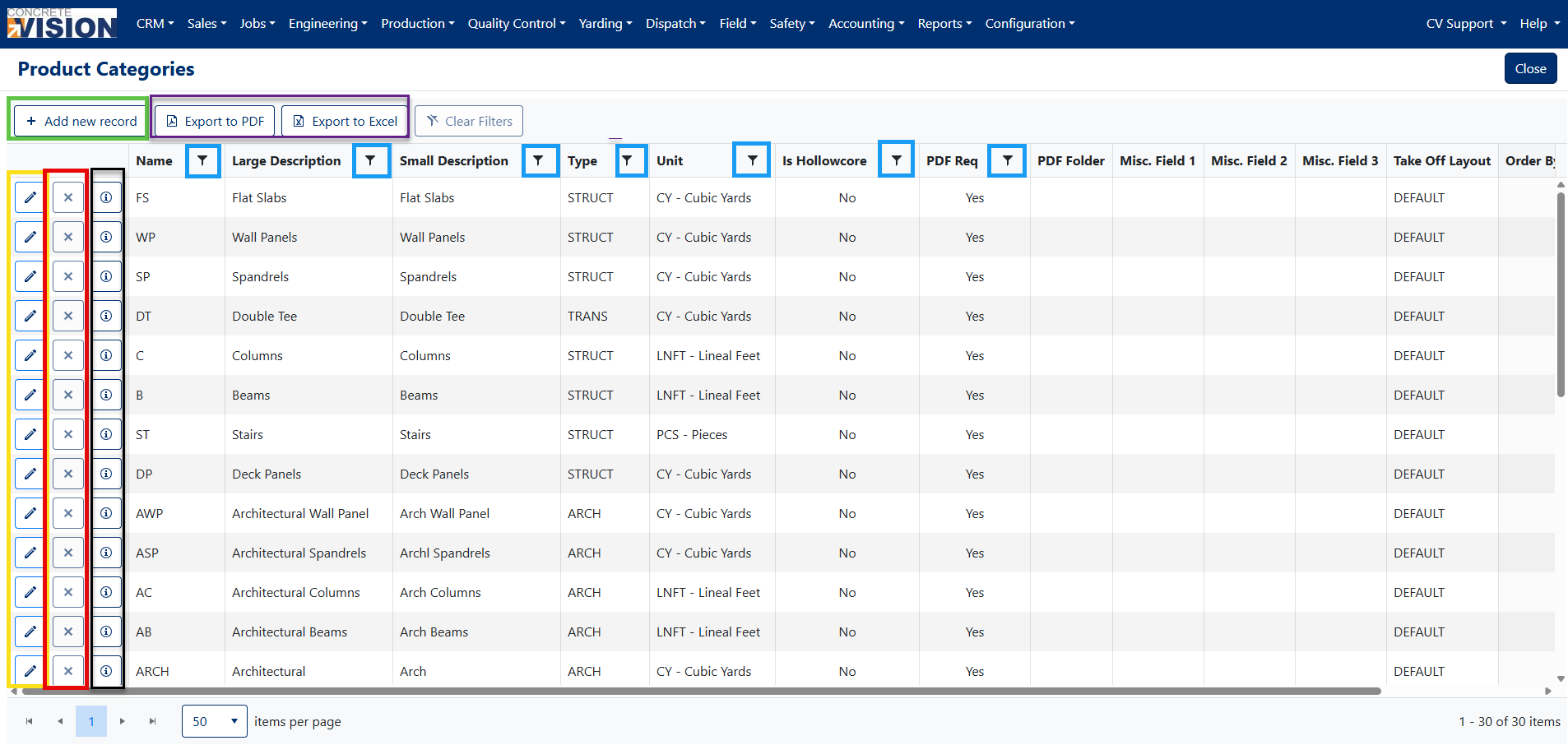Filter the PDF Req column
Image resolution: width=1568 pixels, height=745 pixels.
[1008, 160]
